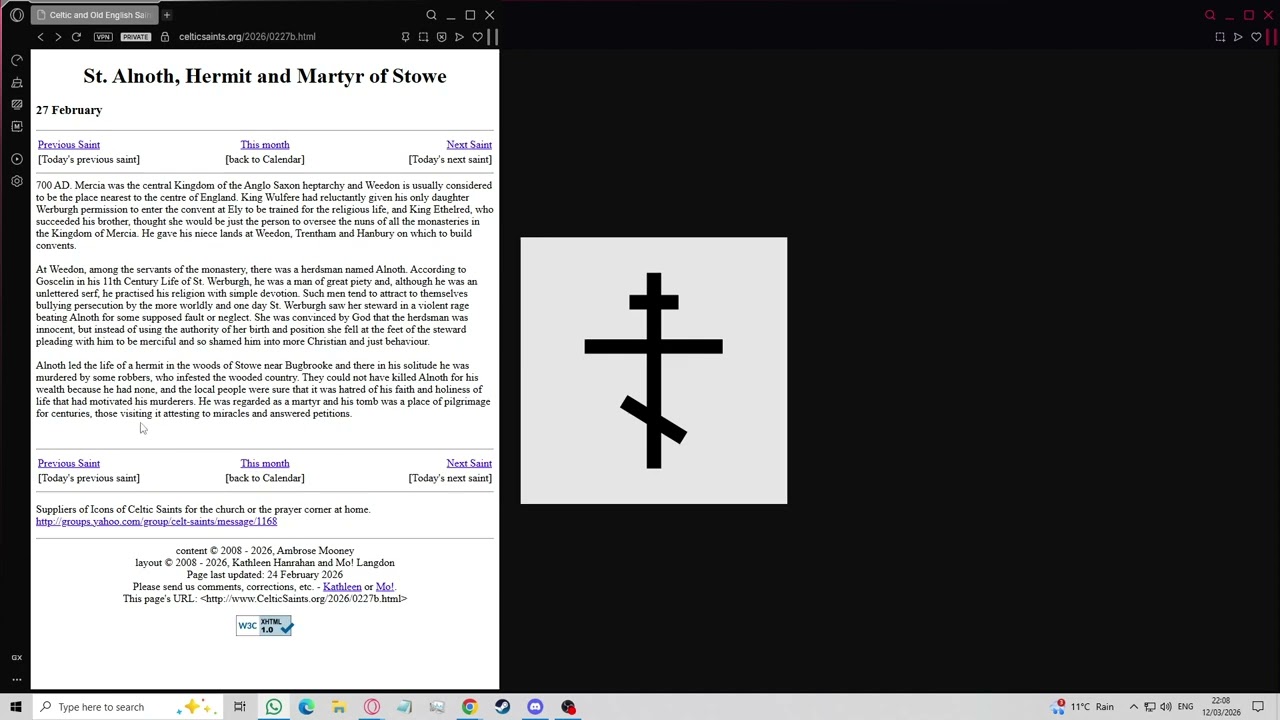Go forward to the next page

point(58,37)
